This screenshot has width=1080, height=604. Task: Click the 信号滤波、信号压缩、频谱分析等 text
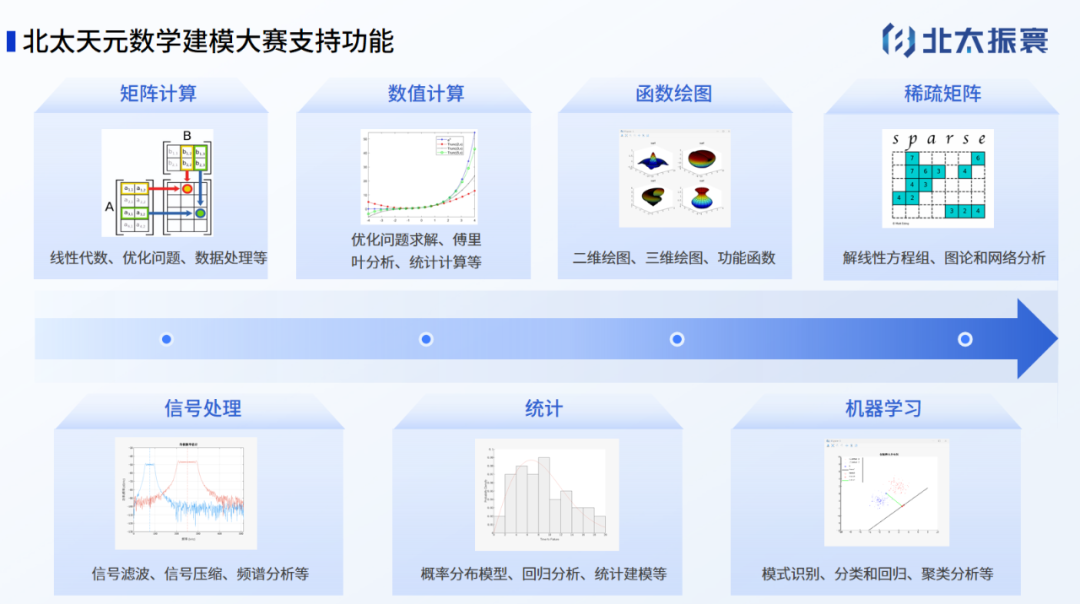pos(200,574)
